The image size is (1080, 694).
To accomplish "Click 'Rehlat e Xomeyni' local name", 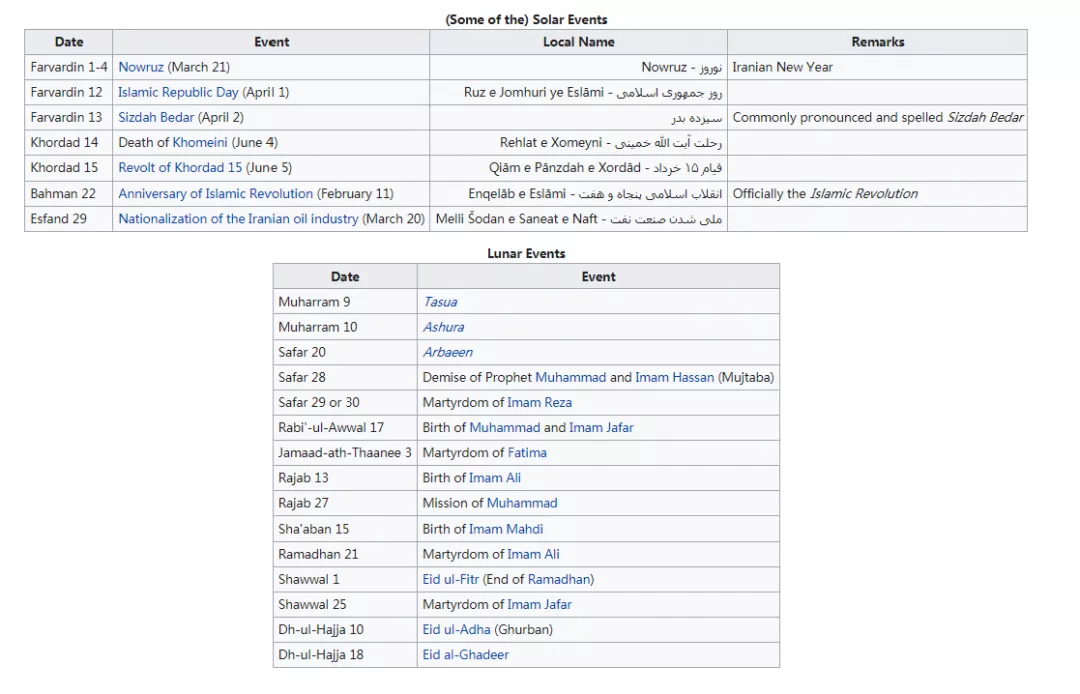I will click(x=551, y=143).
